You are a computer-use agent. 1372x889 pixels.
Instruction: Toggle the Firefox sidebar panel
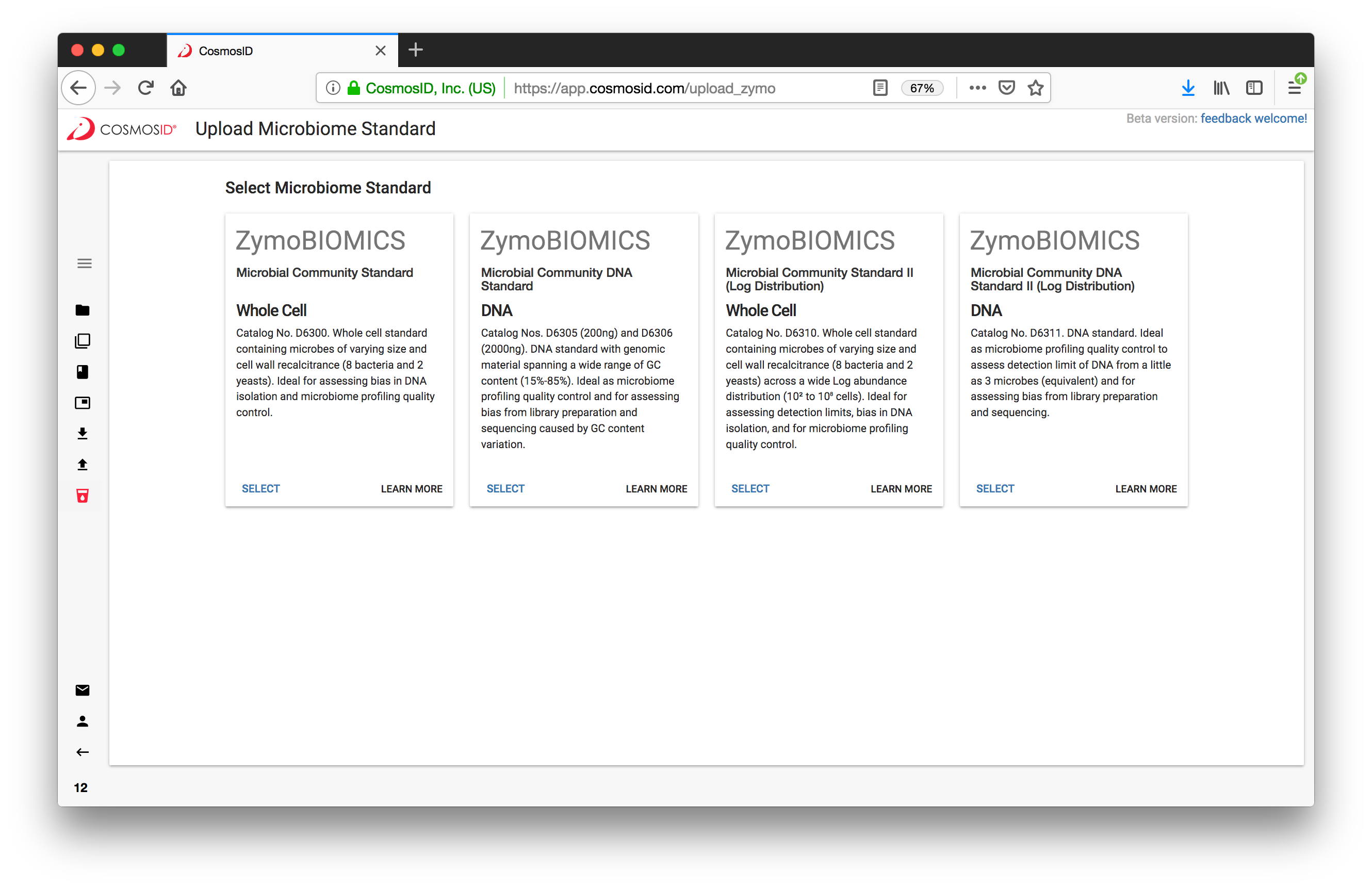click(1254, 88)
